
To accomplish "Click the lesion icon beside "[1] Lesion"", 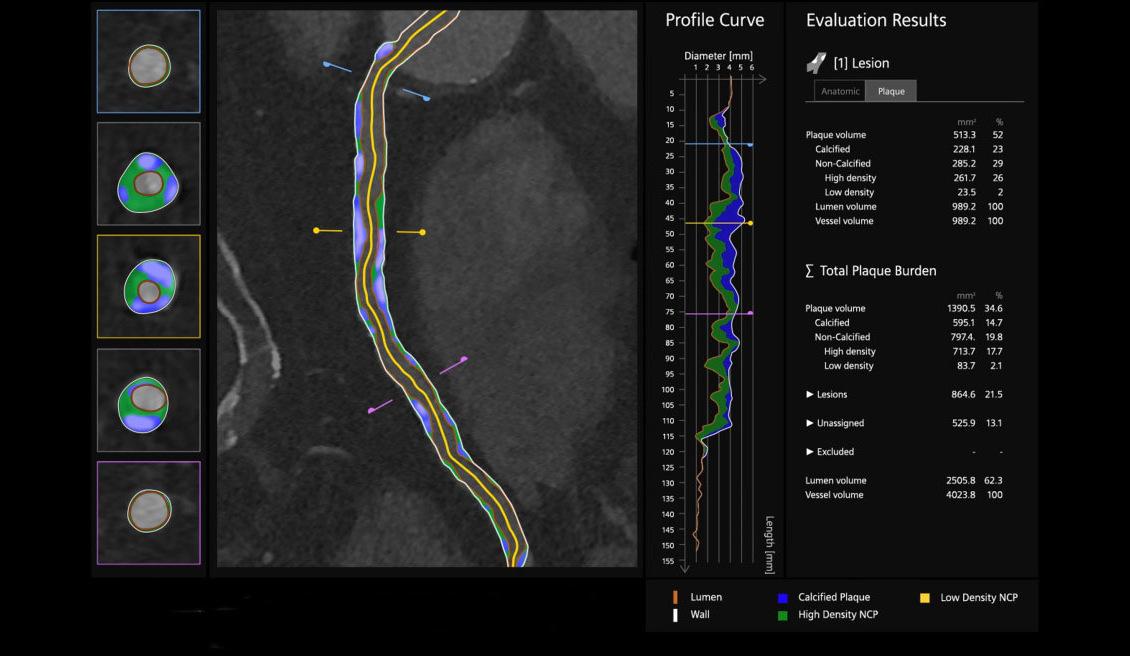I will point(815,62).
